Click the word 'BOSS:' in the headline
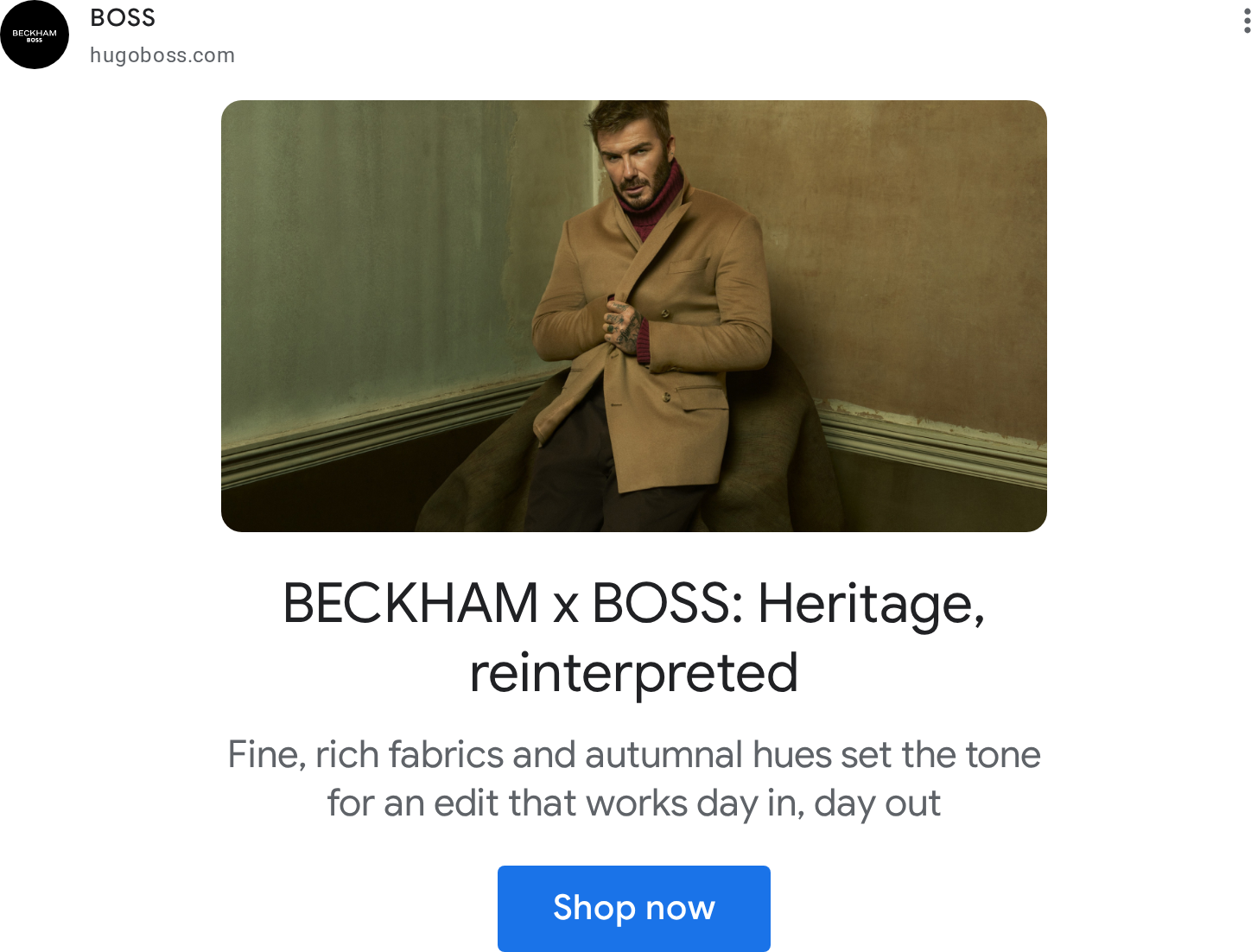The width and height of the screenshot is (1251, 952). (667, 603)
